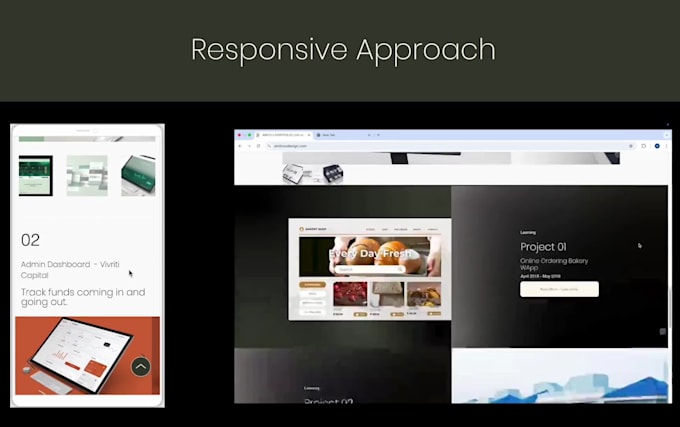Screen dimensions: 680x427
Task: Switch to the second browser tab
Action: pyautogui.click(x=342, y=135)
